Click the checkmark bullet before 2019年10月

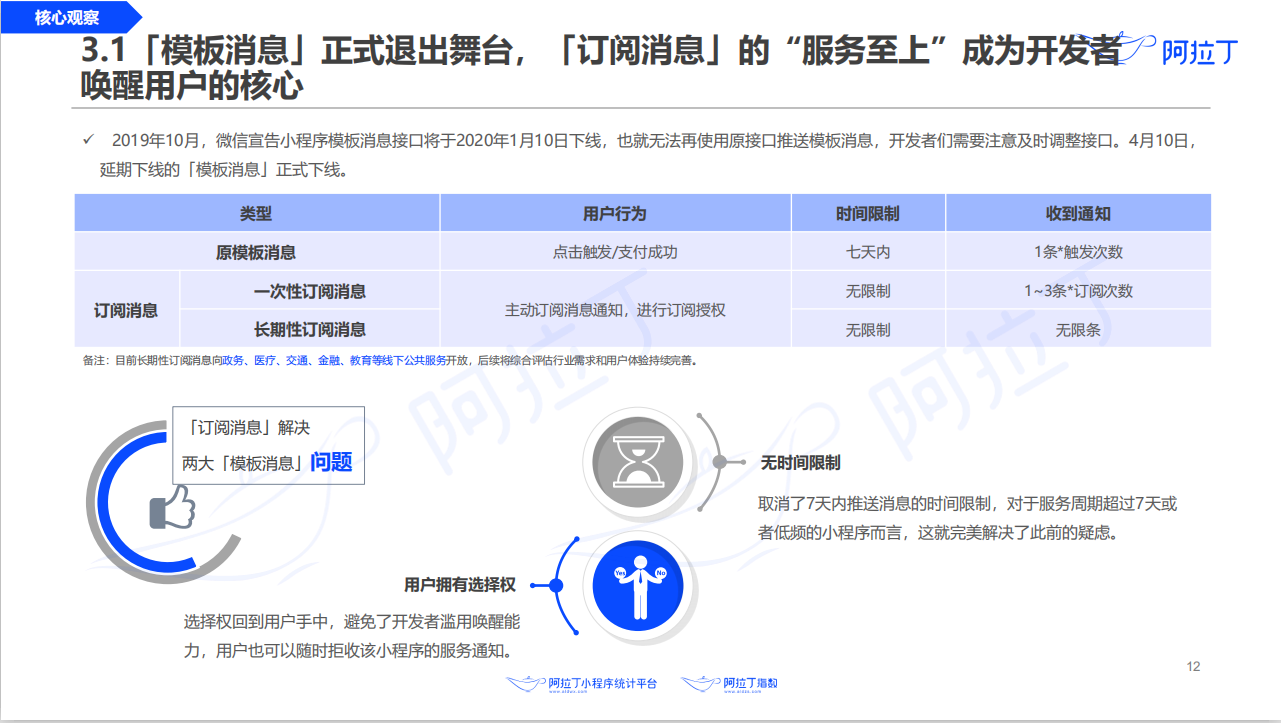tap(88, 139)
